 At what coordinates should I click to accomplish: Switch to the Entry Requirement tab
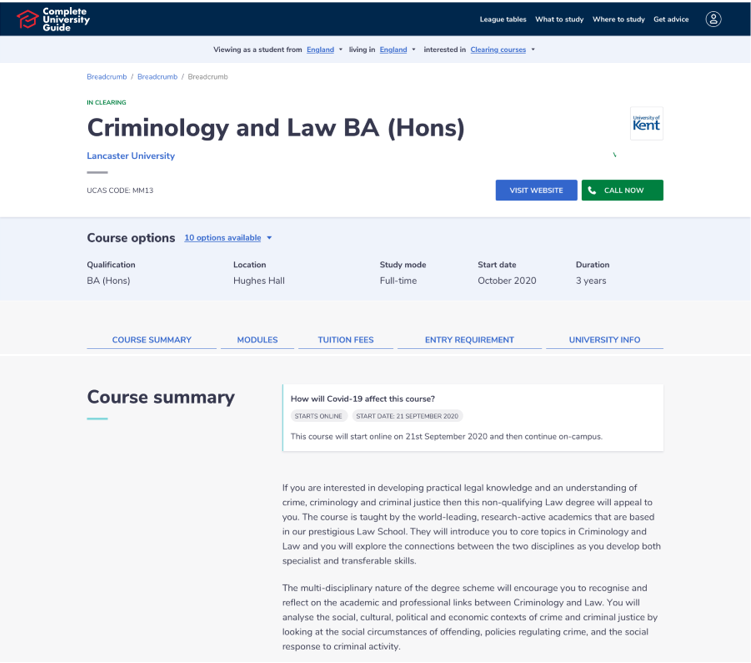[x=469, y=340]
